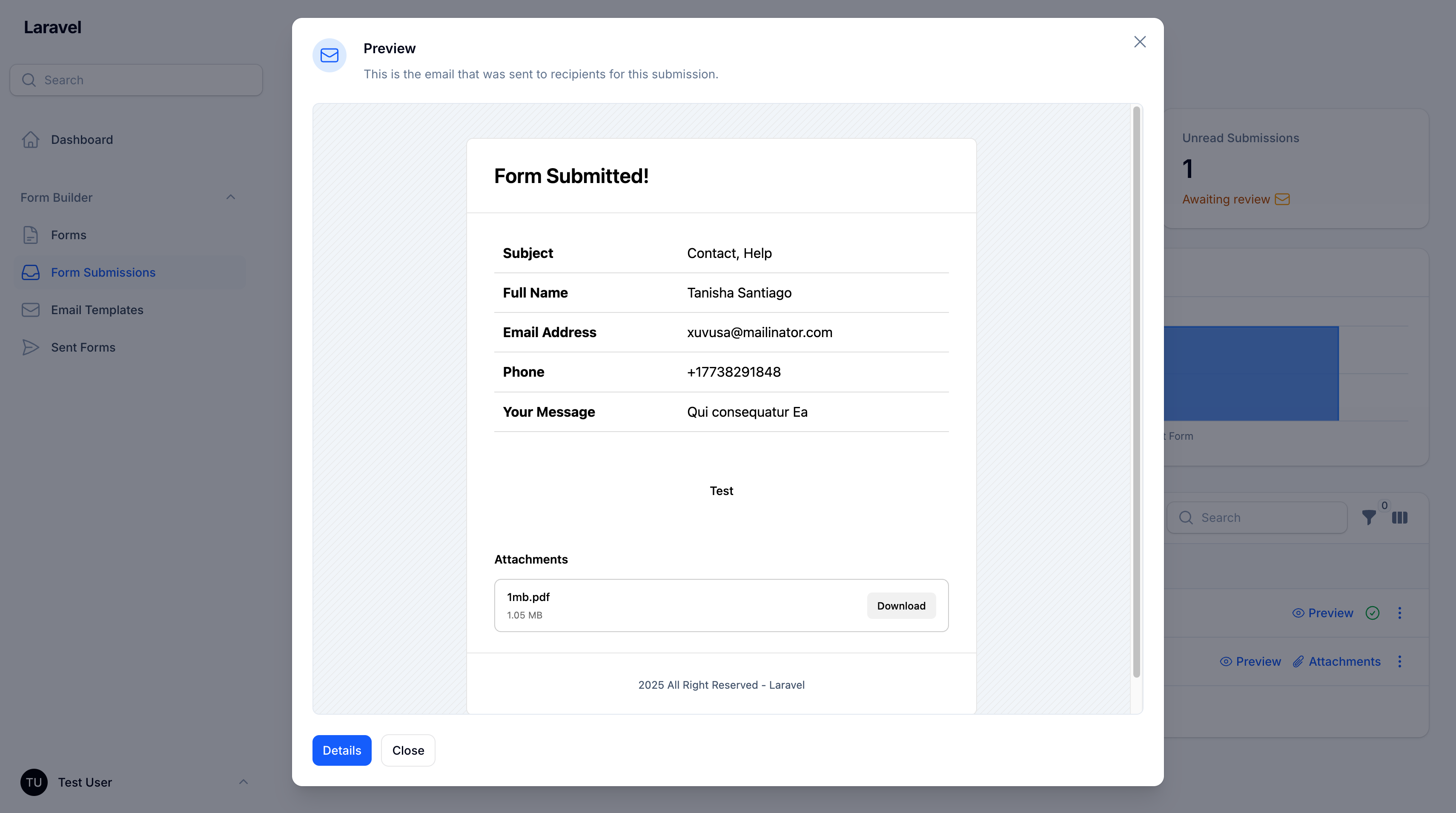Click the modal's vertical scrollbar
The image size is (1456, 813).
tap(1136, 395)
